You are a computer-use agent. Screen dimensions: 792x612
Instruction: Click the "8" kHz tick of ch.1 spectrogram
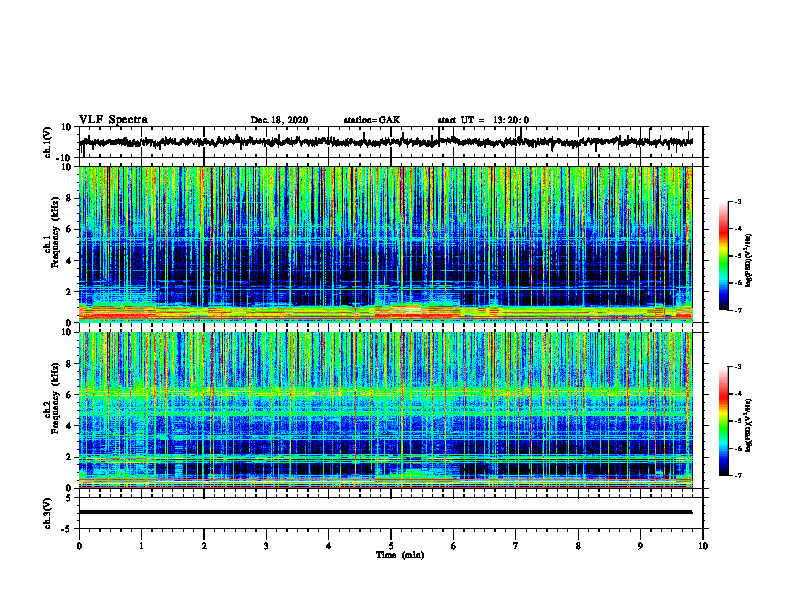[x=69, y=198]
